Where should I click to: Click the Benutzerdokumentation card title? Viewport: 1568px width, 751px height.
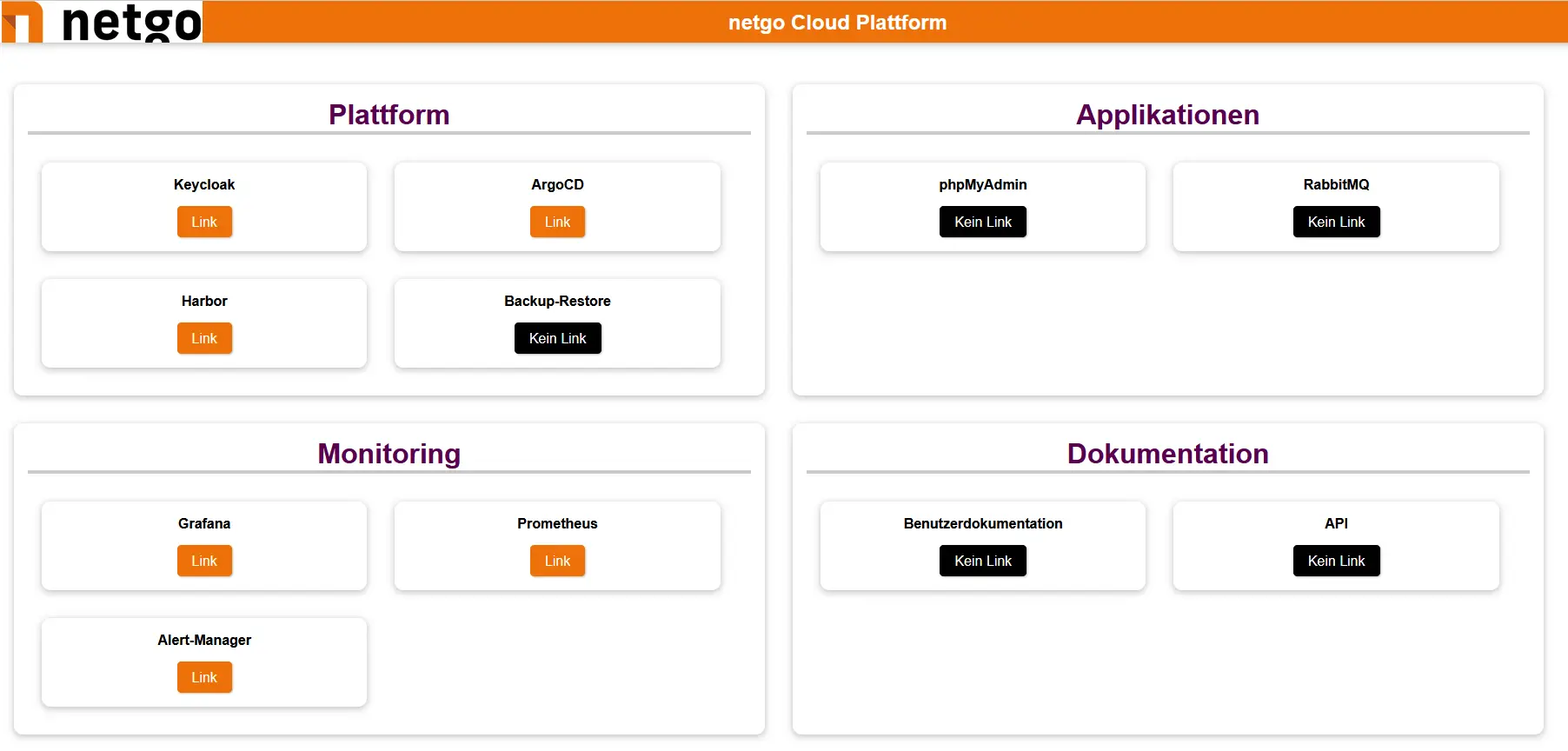point(983,523)
